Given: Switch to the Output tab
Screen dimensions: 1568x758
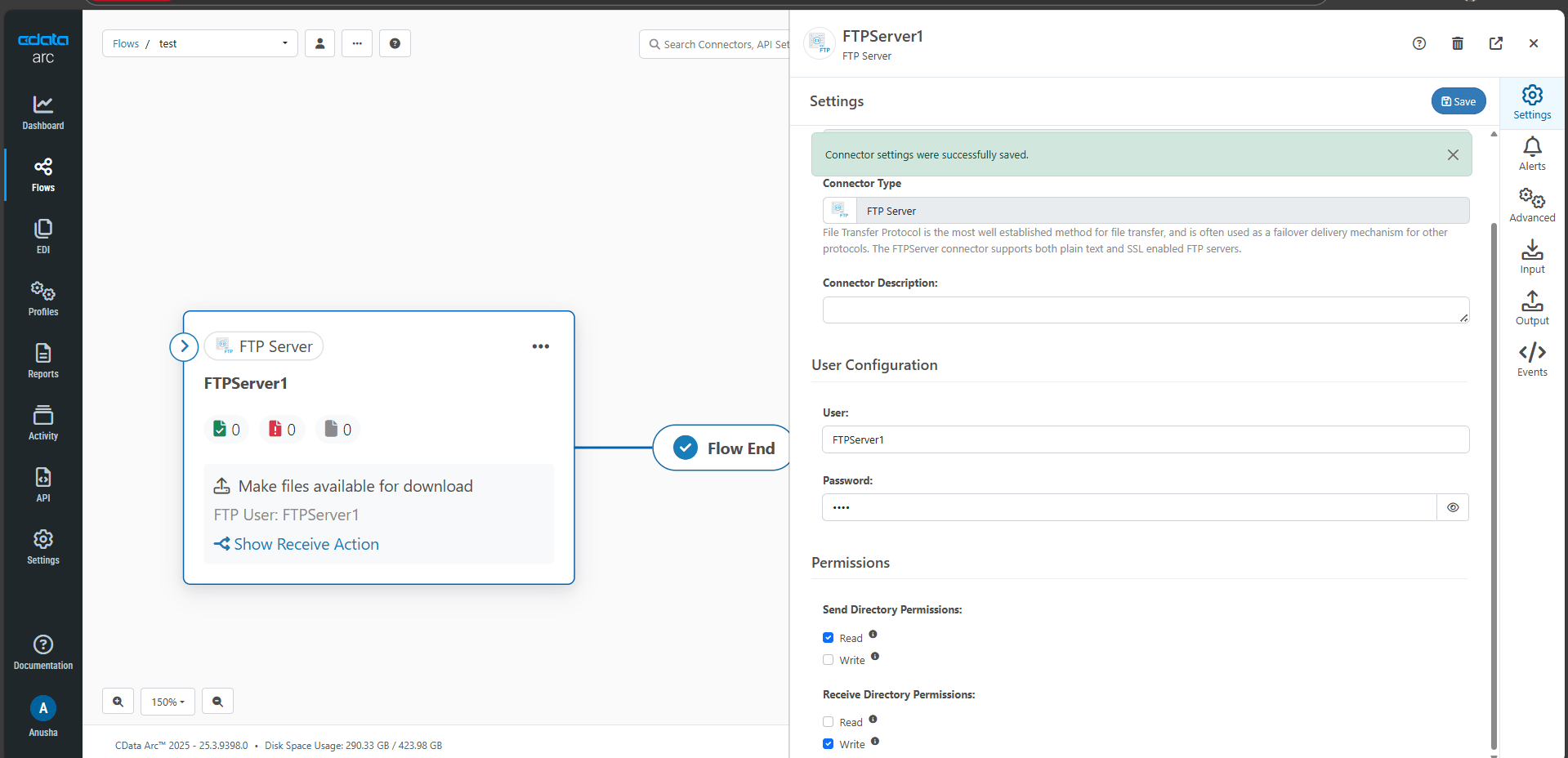Looking at the screenshot, I should pos(1531,308).
